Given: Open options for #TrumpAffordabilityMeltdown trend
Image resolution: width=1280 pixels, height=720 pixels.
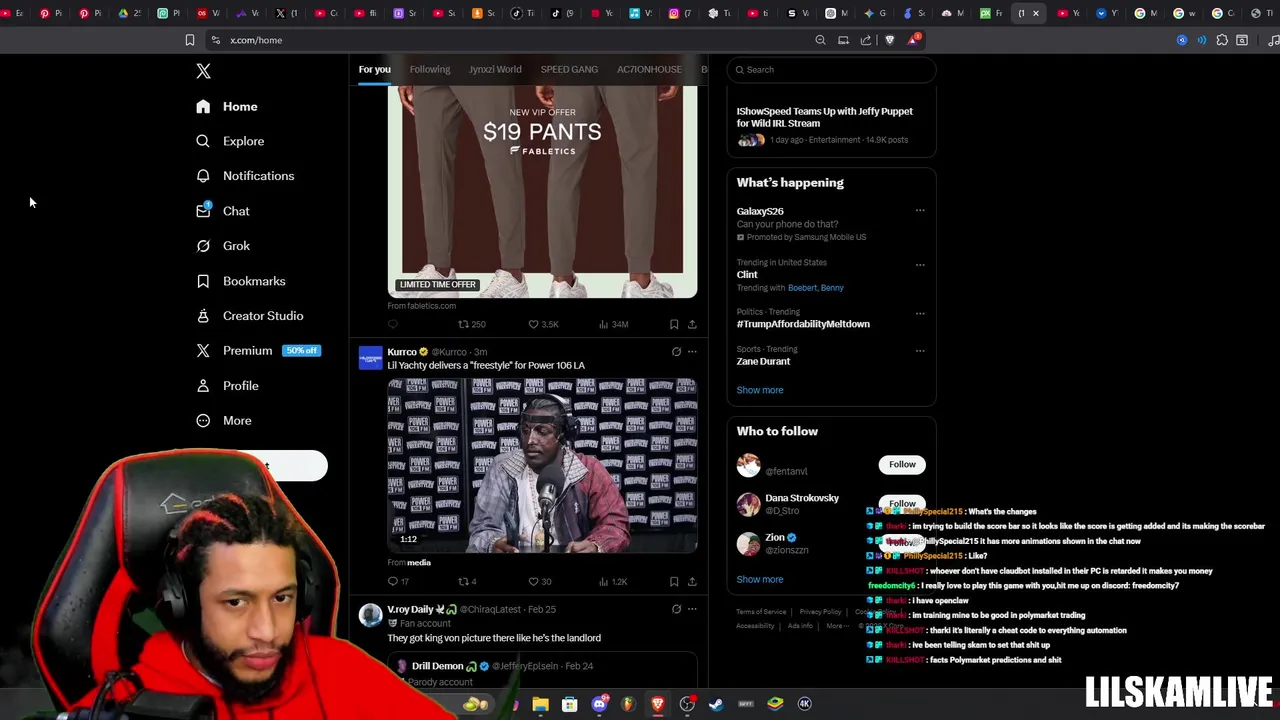Looking at the screenshot, I should coord(920,313).
